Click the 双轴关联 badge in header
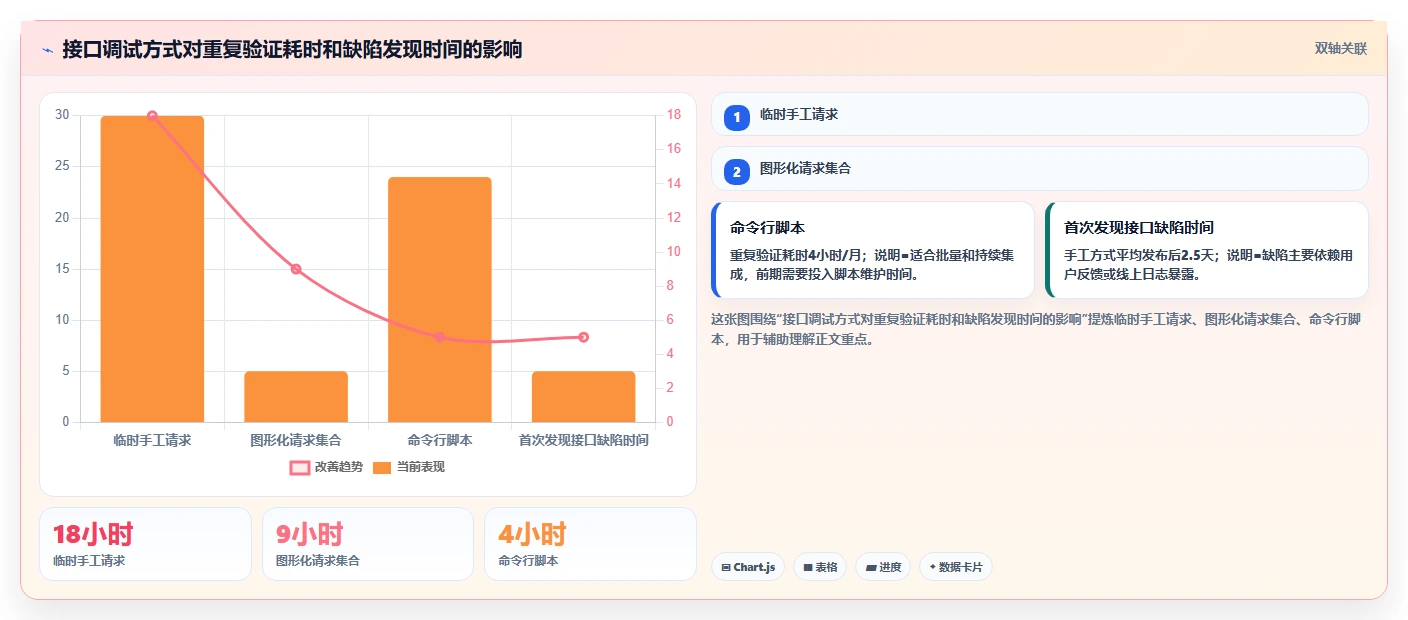The image size is (1408, 620). (x=1340, y=49)
